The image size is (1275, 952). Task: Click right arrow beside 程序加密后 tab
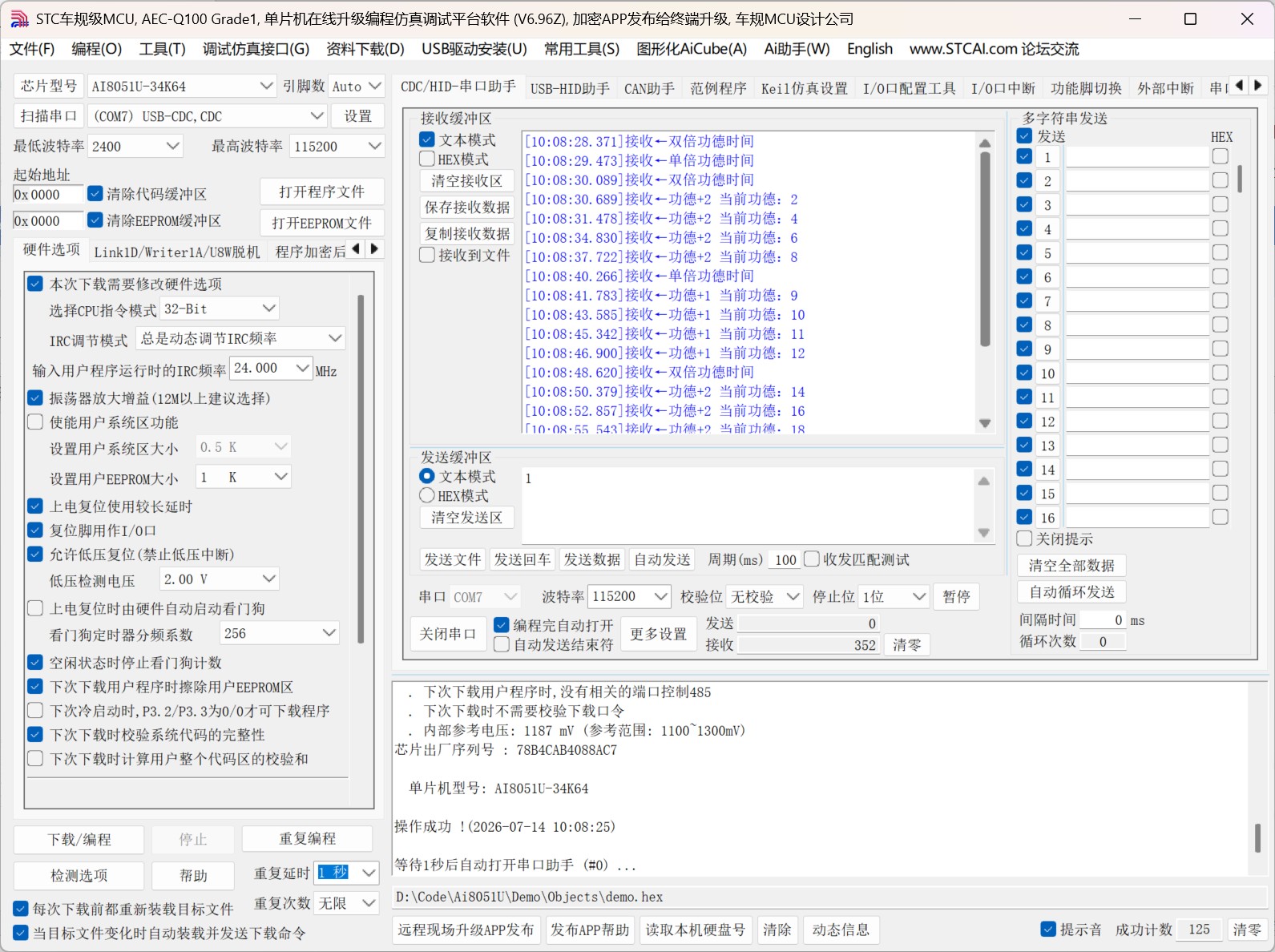(x=374, y=249)
